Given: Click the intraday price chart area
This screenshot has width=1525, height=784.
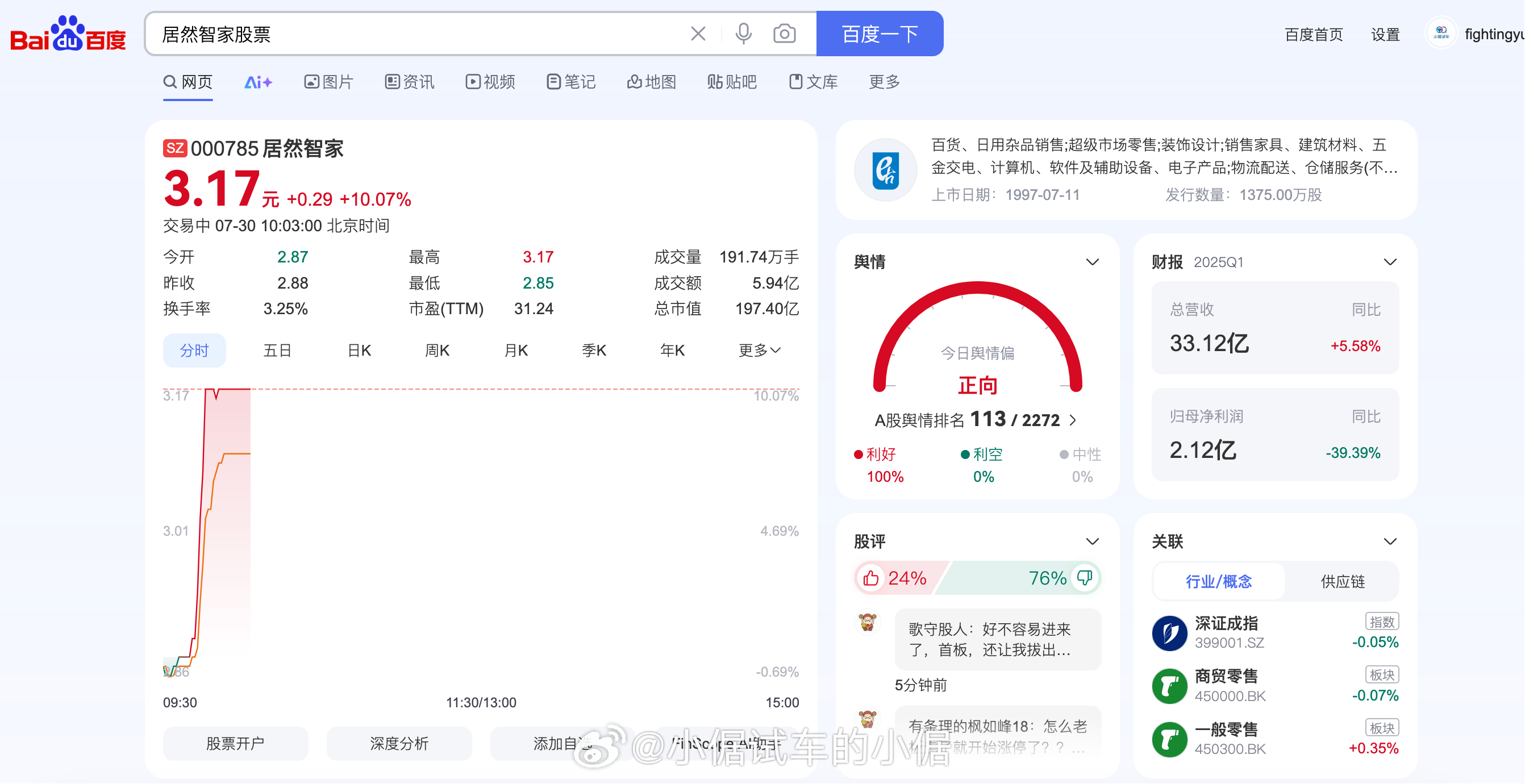Looking at the screenshot, I should pyautogui.click(x=481, y=533).
